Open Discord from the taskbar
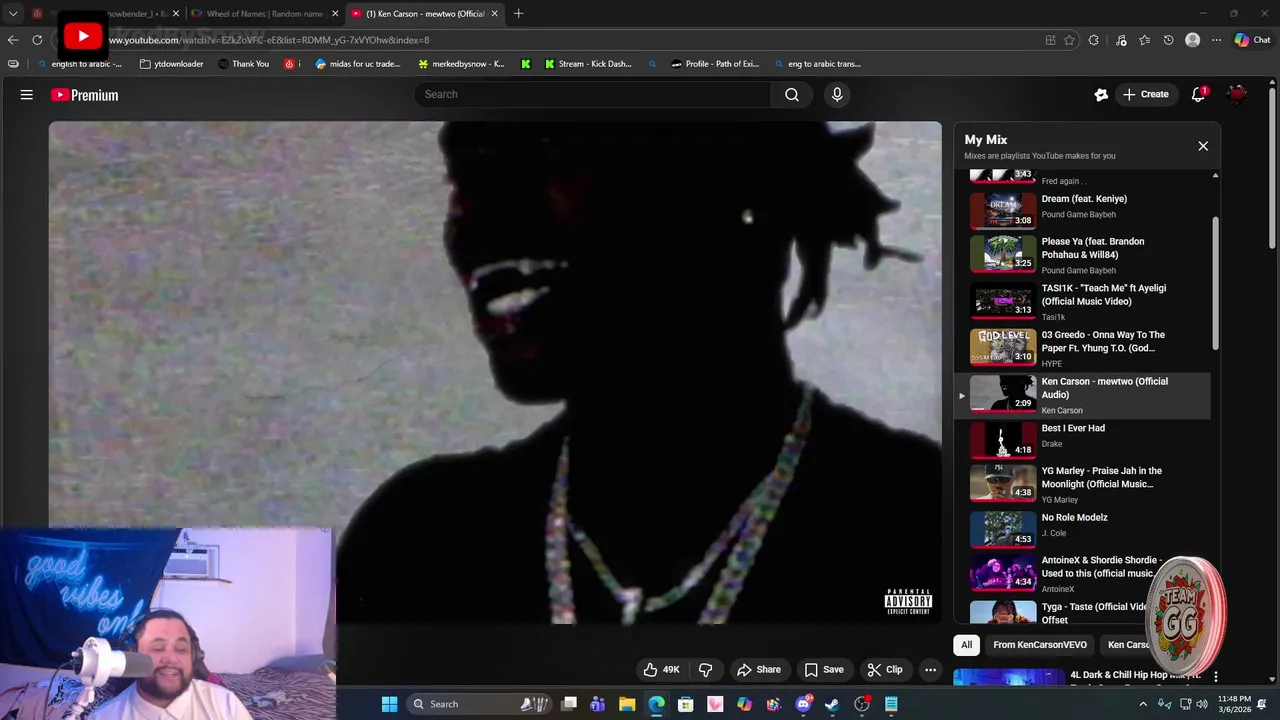The width and height of the screenshot is (1280, 720). point(803,704)
